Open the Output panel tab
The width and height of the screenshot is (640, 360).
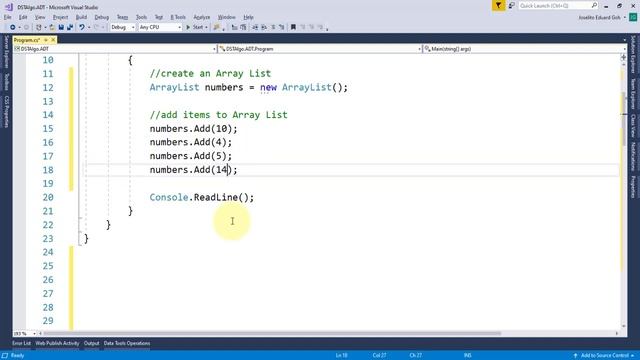pos(91,343)
